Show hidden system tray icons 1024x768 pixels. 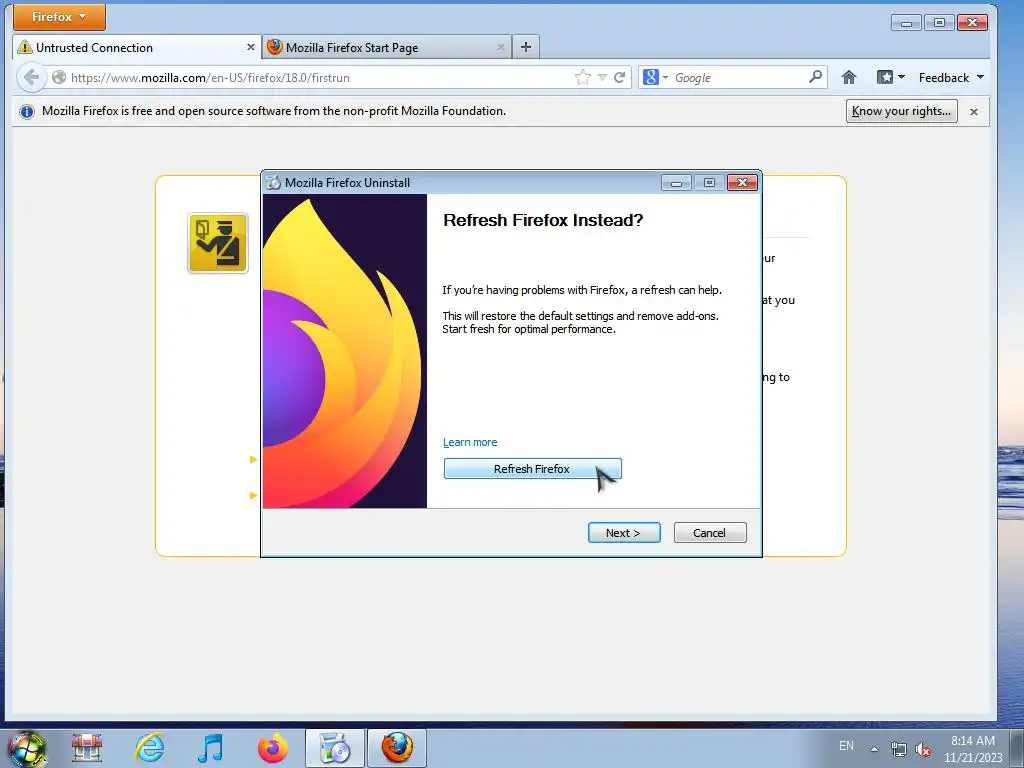click(x=874, y=749)
